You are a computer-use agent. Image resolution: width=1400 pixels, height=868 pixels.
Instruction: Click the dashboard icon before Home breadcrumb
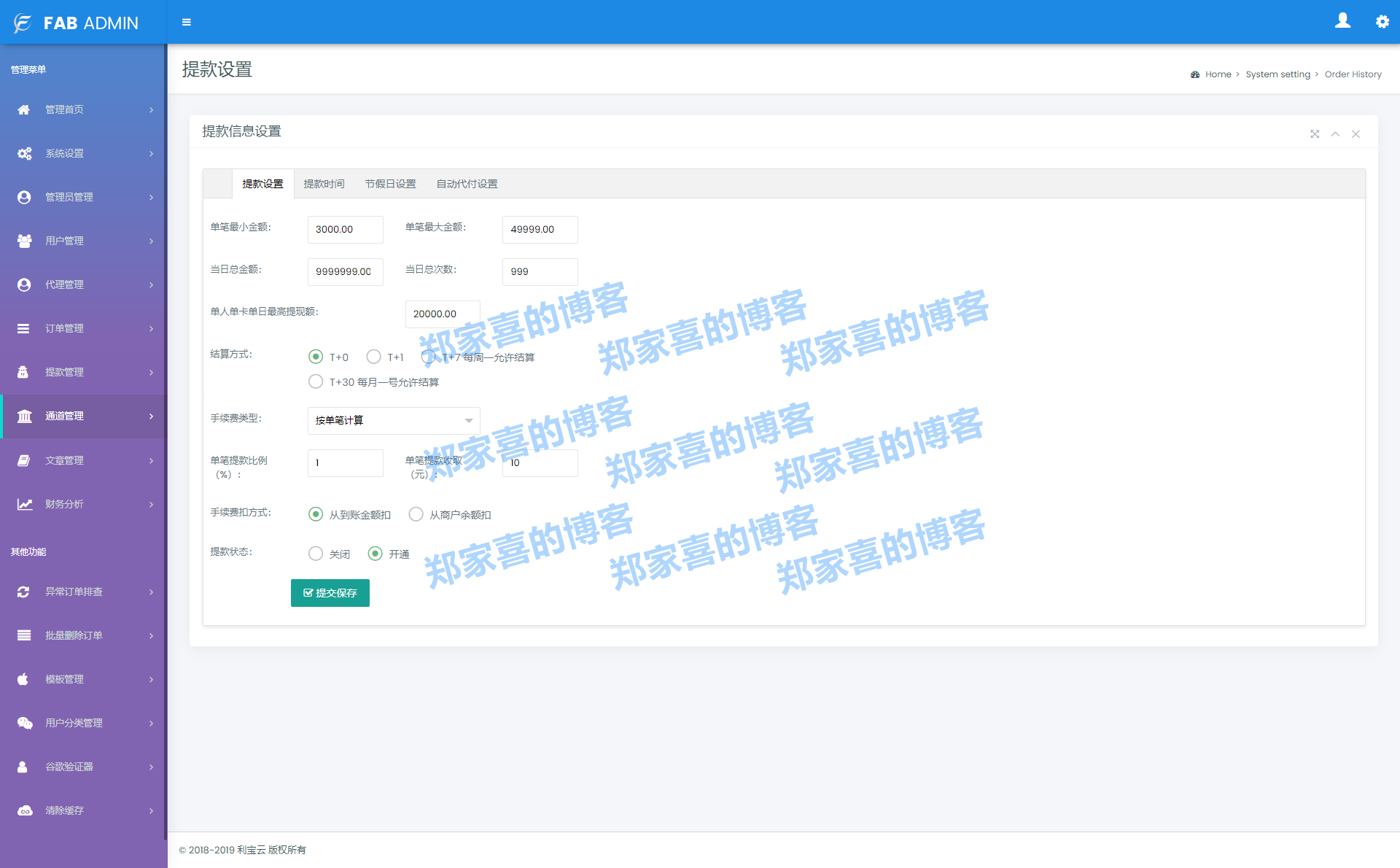1195,74
